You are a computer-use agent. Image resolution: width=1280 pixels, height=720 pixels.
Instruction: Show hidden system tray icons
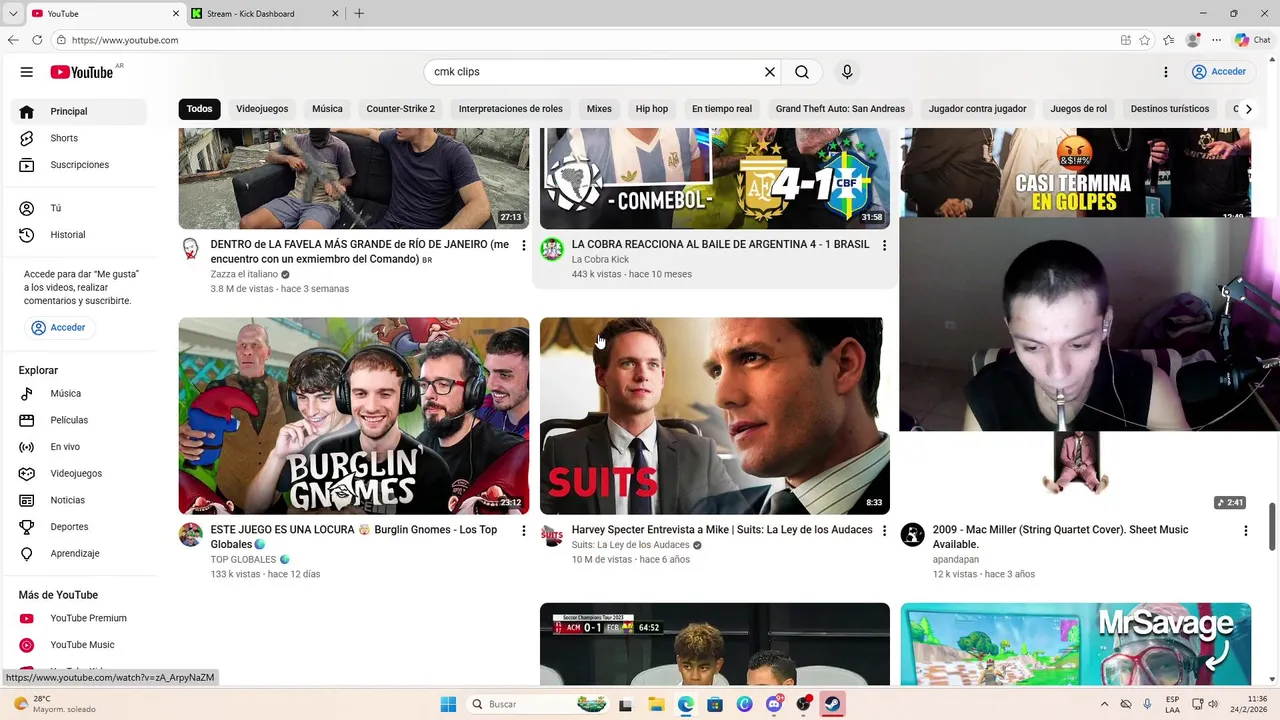click(x=1104, y=704)
